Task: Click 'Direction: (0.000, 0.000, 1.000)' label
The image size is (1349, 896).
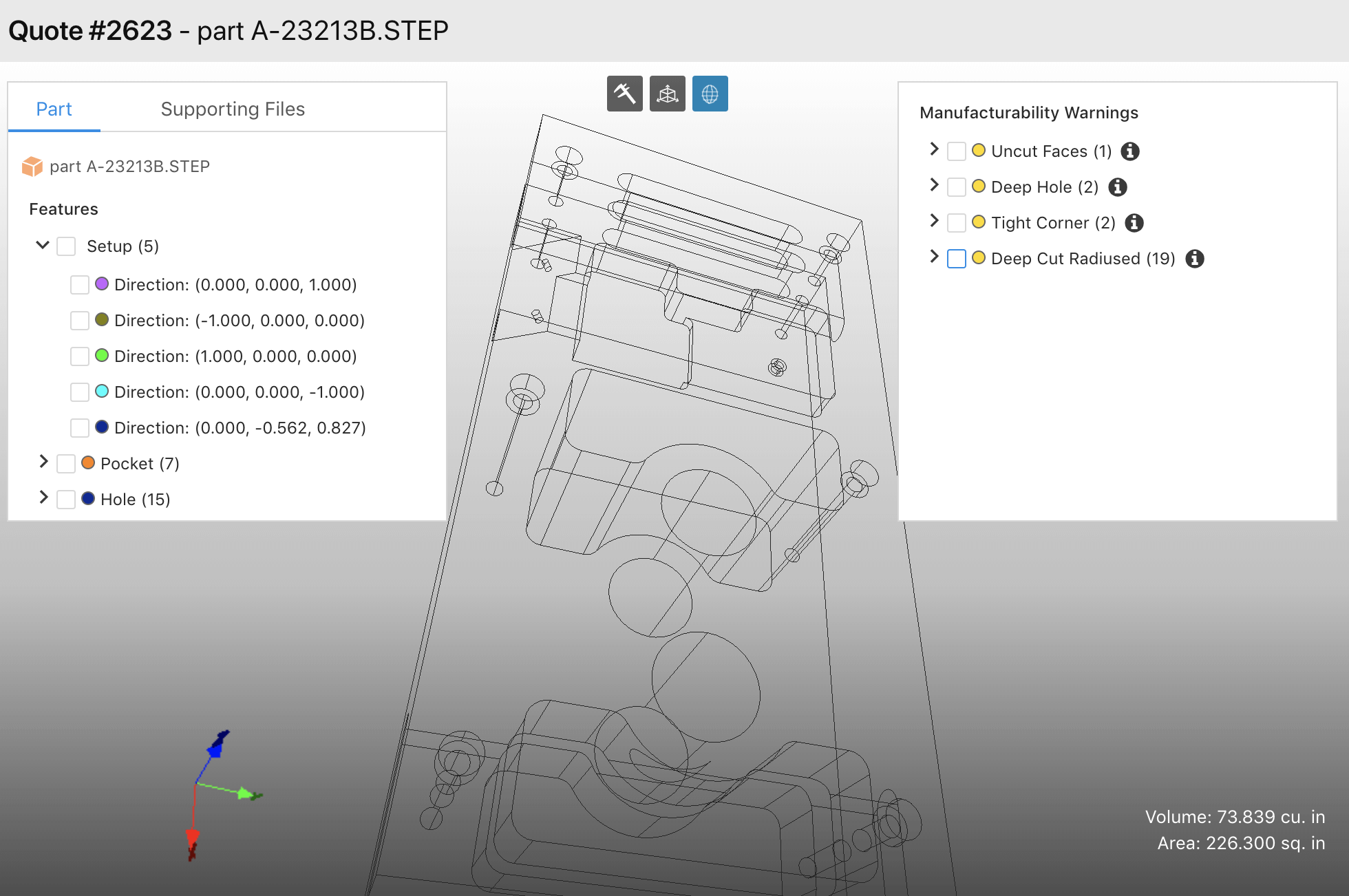Action: (x=235, y=285)
